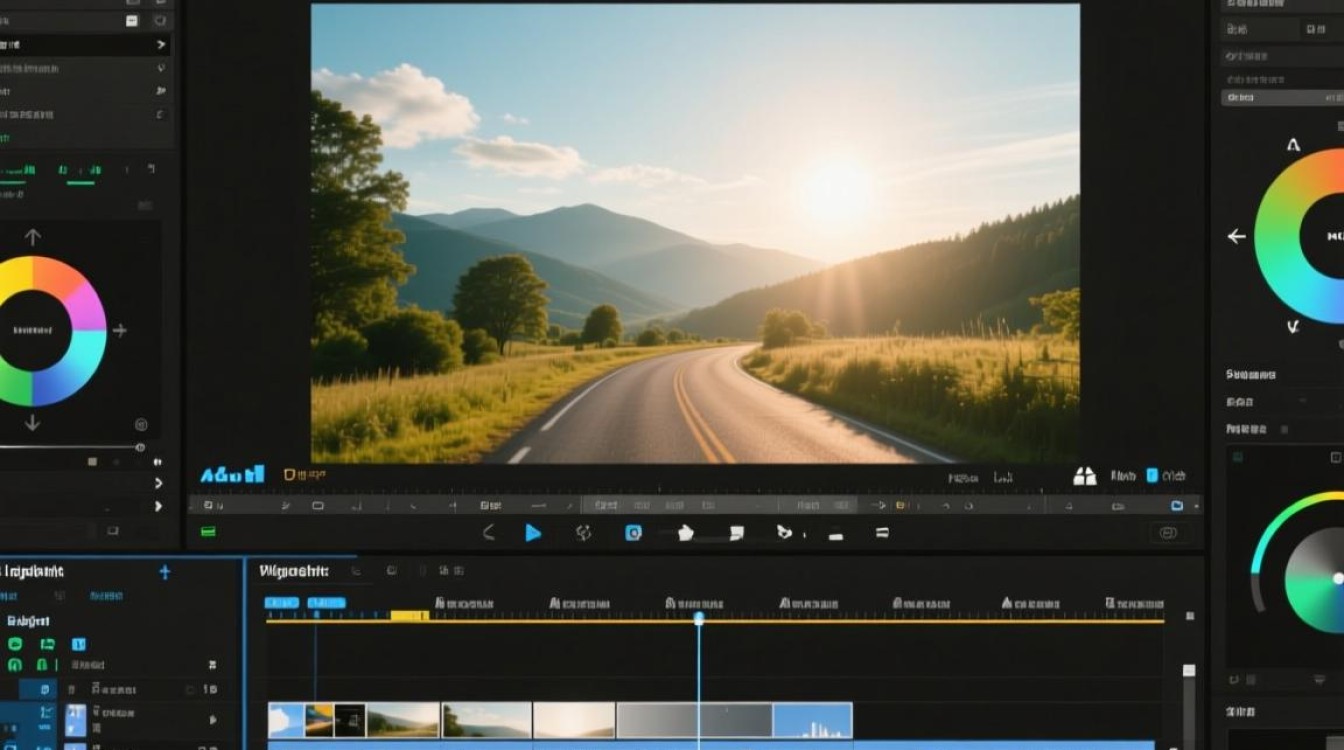Open the blue folder icon below the preview
This screenshot has width=1344, height=750.
[x=1177, y=506]
